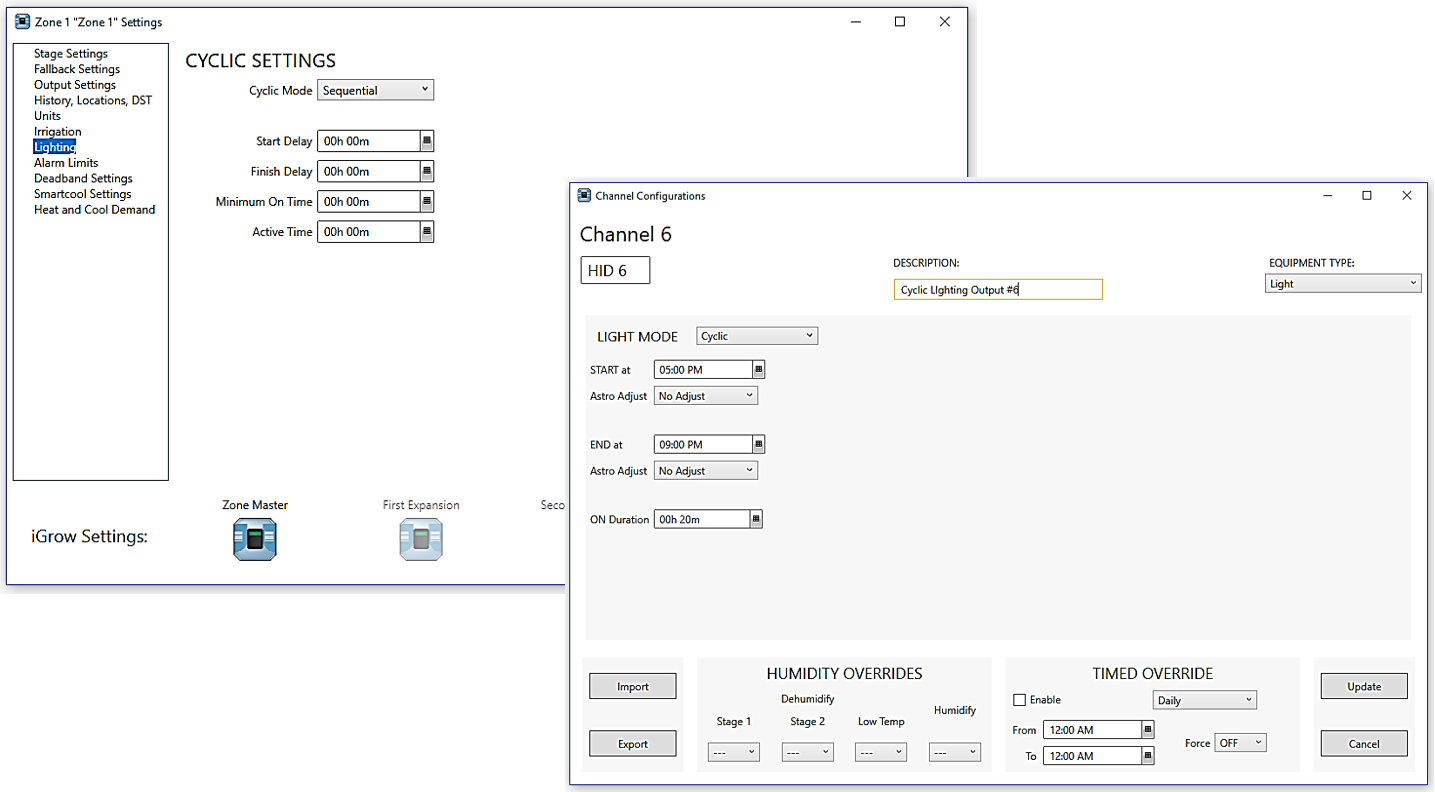Viewport: 1435px width, 792px height.
Task: Open the Finish Delay time picker icon
Action: click(427, 171)
